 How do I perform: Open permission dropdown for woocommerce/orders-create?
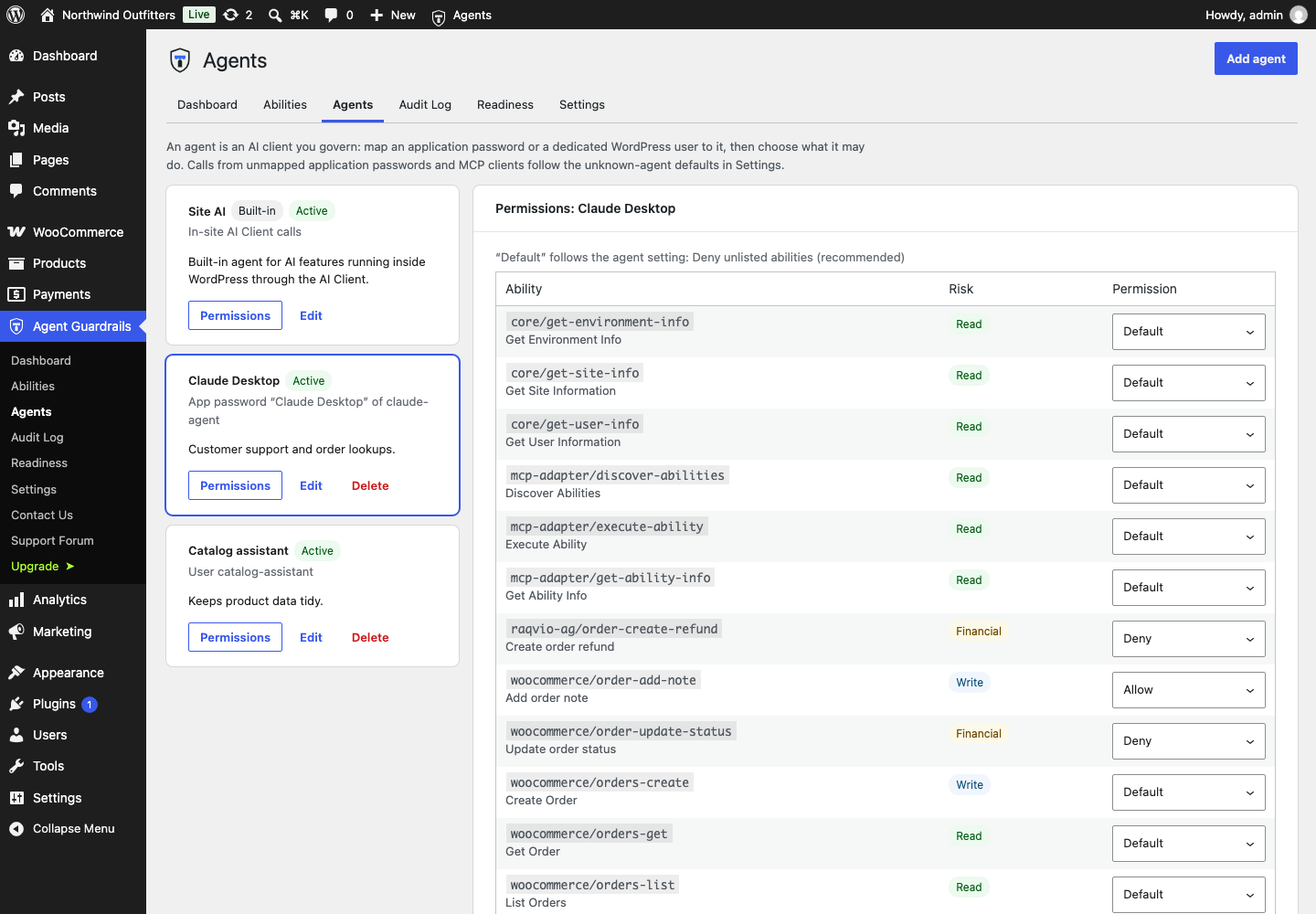pos(1188,792)
